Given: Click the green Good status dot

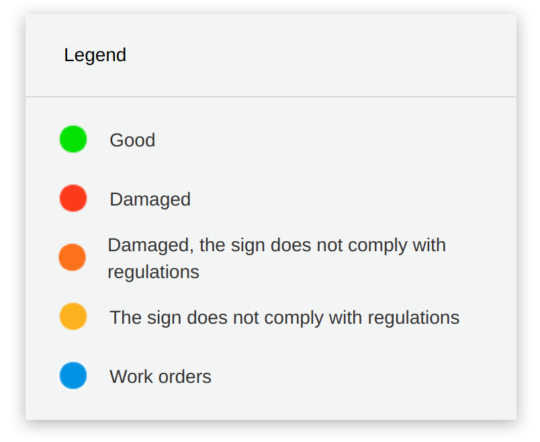Looking at the screenshot, I should pyautogui.click(x=73, y=139).
